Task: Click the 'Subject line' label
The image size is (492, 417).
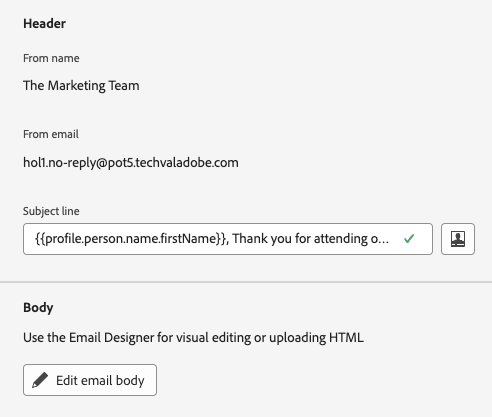Action: pos(51,211)
